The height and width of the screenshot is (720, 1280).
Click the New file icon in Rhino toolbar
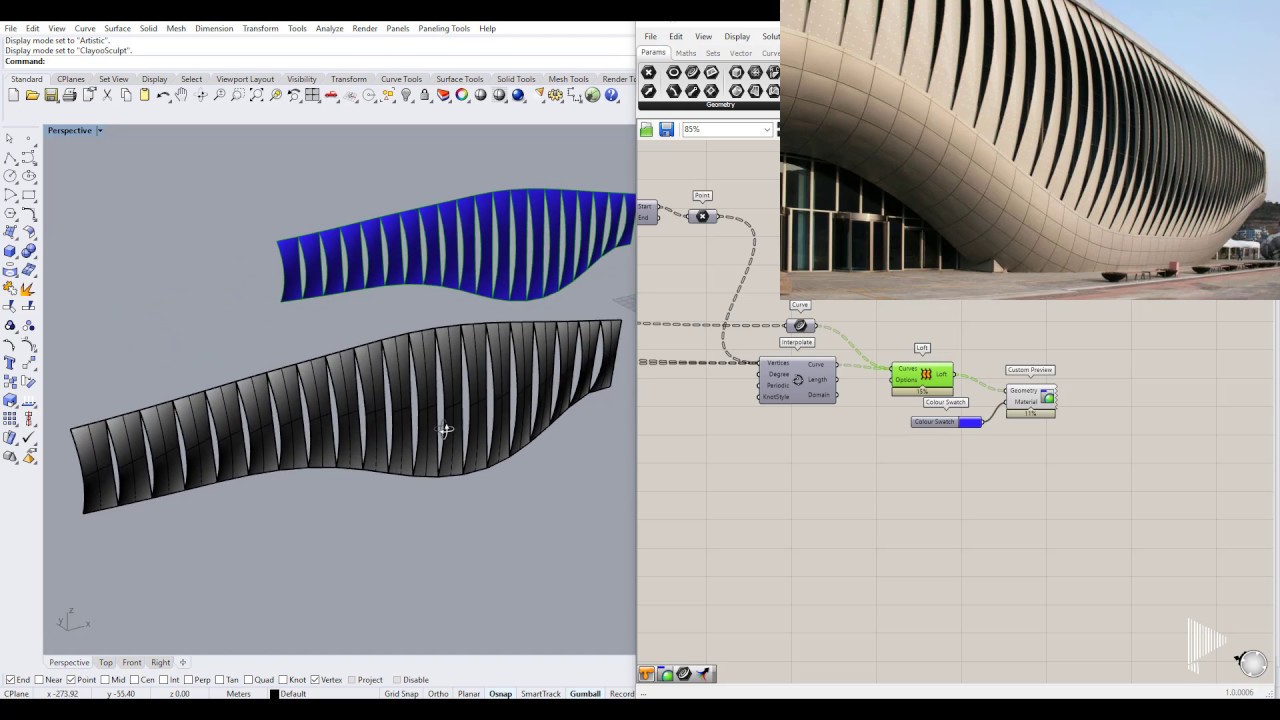pyautogui.click(x=13, y=95)
